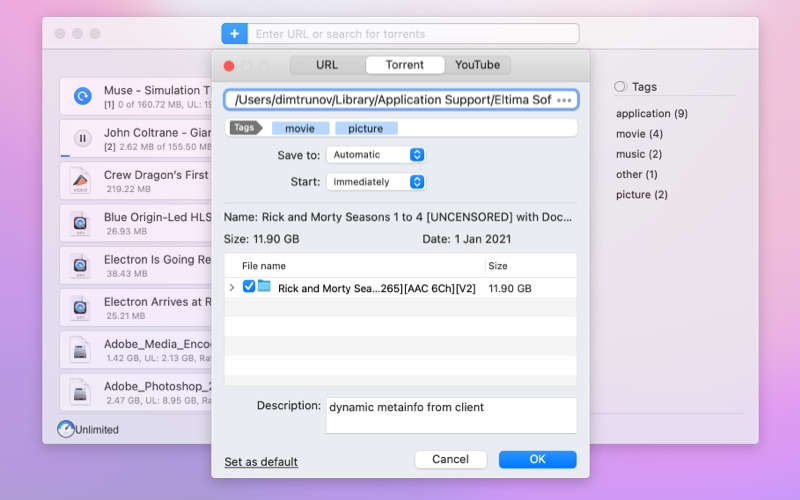This screenshot has height=500, width=800.
Task: Close the add-torrent dialog with red button
Action: (x=229, y=66)
